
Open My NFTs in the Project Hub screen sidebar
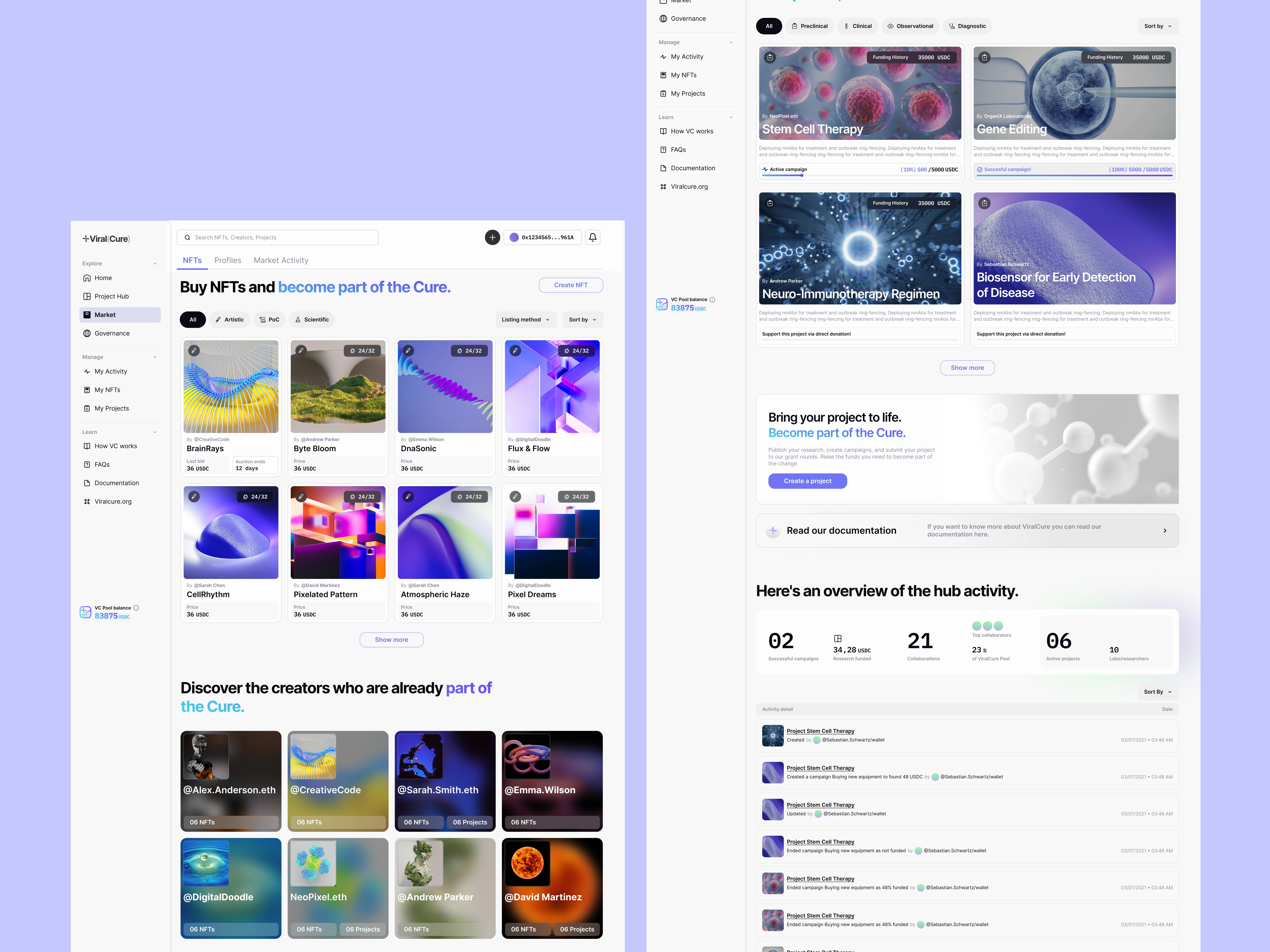click(x=696, y=75)
